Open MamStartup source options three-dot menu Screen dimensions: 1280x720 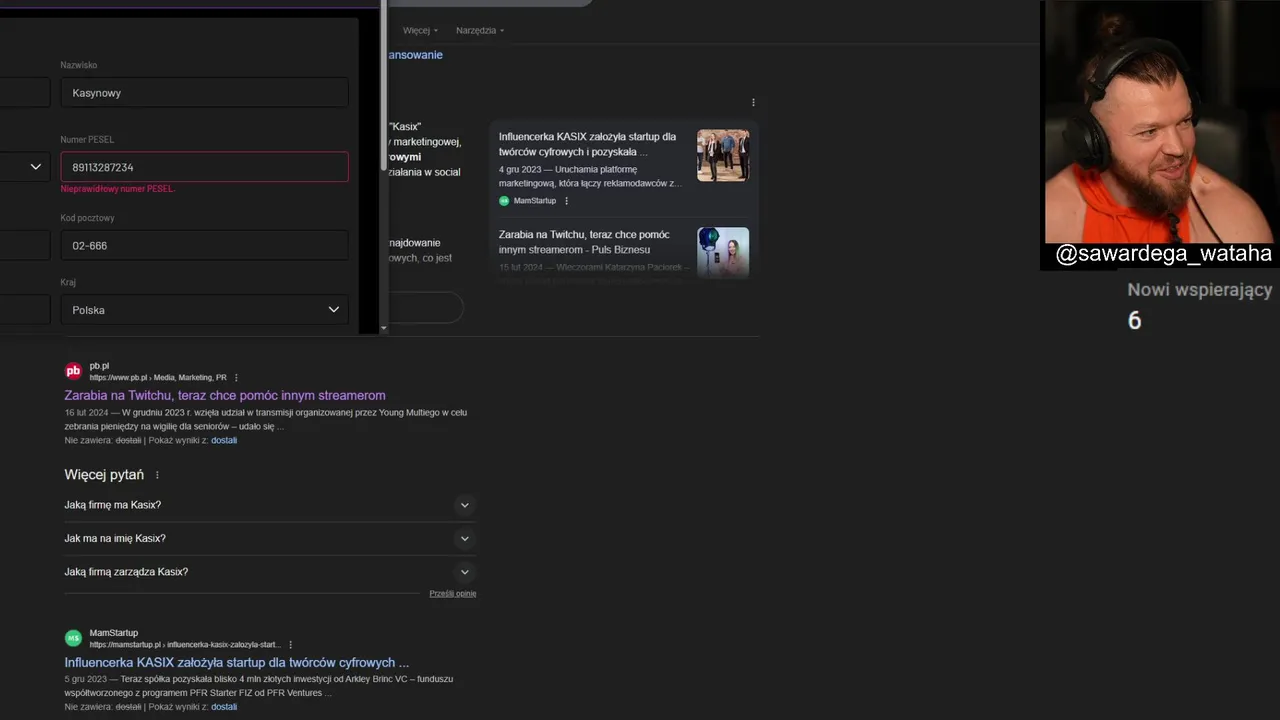click(x=566, y=201)
